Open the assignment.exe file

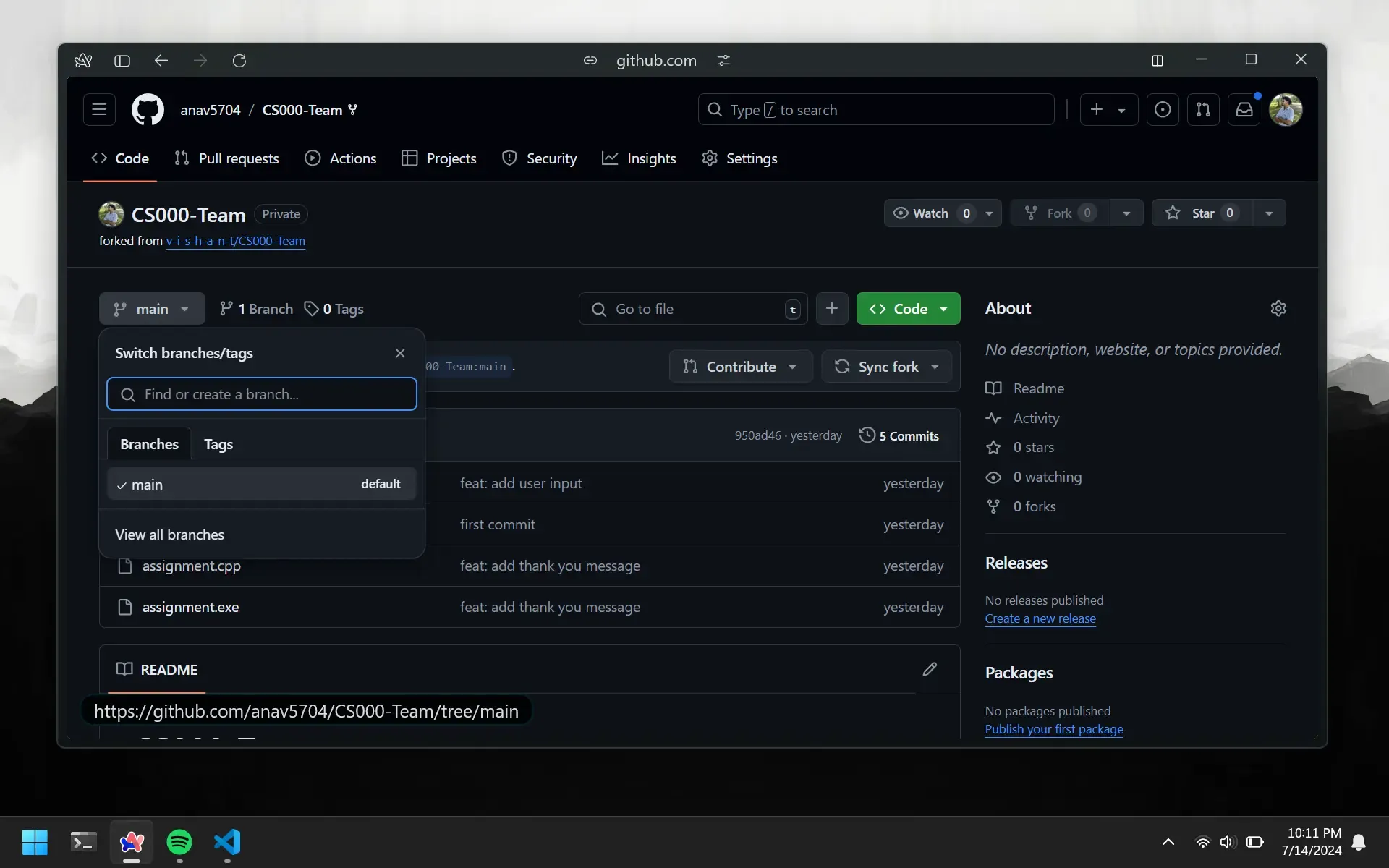click(x=190, y=607)
